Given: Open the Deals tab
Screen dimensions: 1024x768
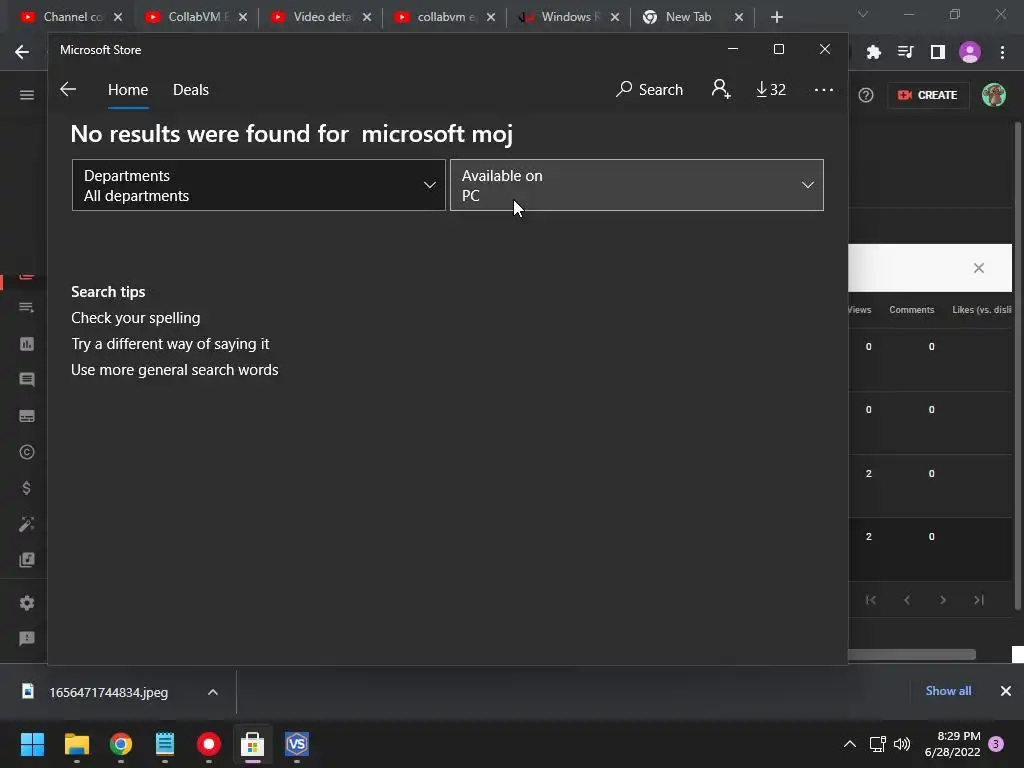Looking at the screenshot, I should 191,89.
